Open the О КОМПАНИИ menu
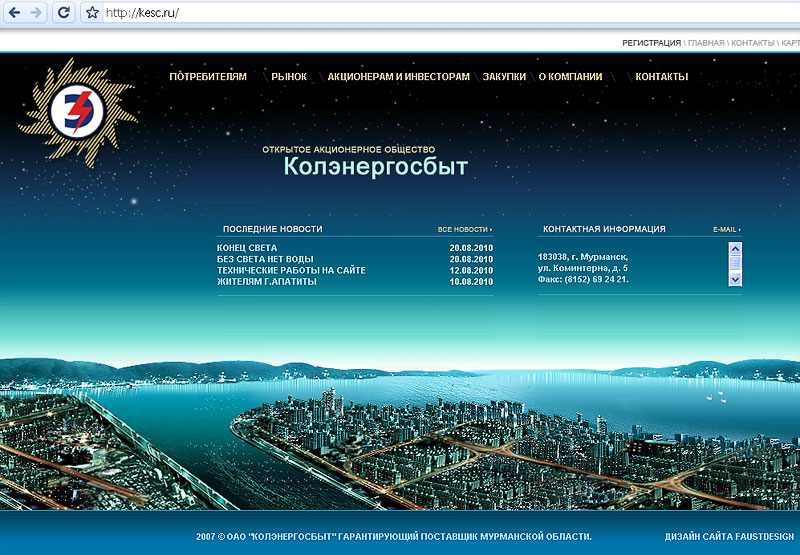Screen dimensions: 800x555 coord(570,77)
